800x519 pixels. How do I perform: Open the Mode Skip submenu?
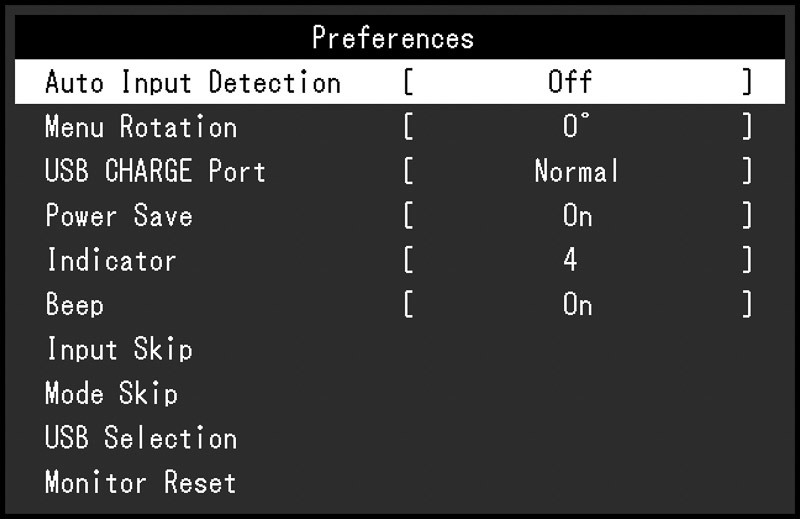(x=111, y=394)
